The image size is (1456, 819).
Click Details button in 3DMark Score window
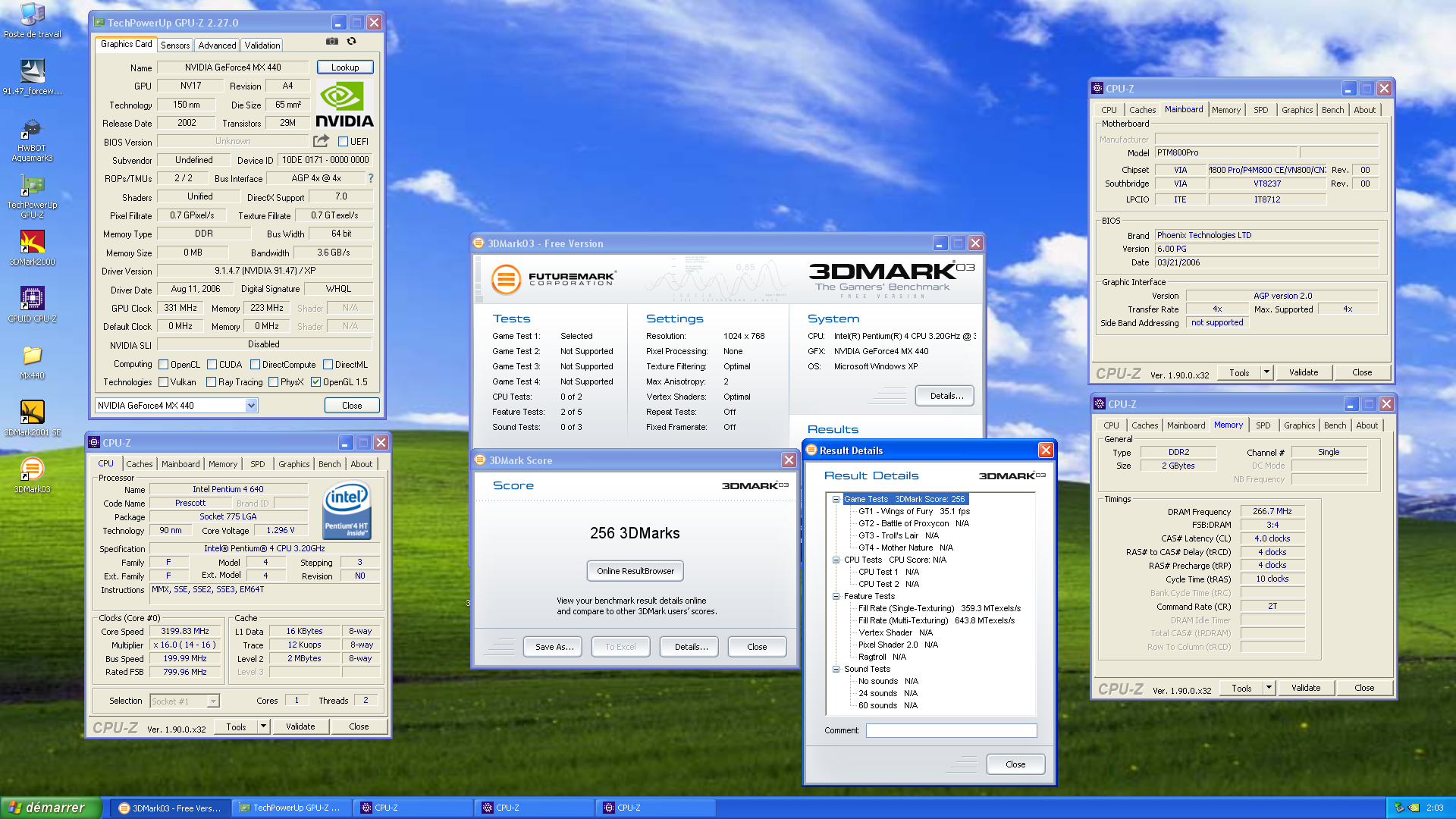tap(691, 647)
